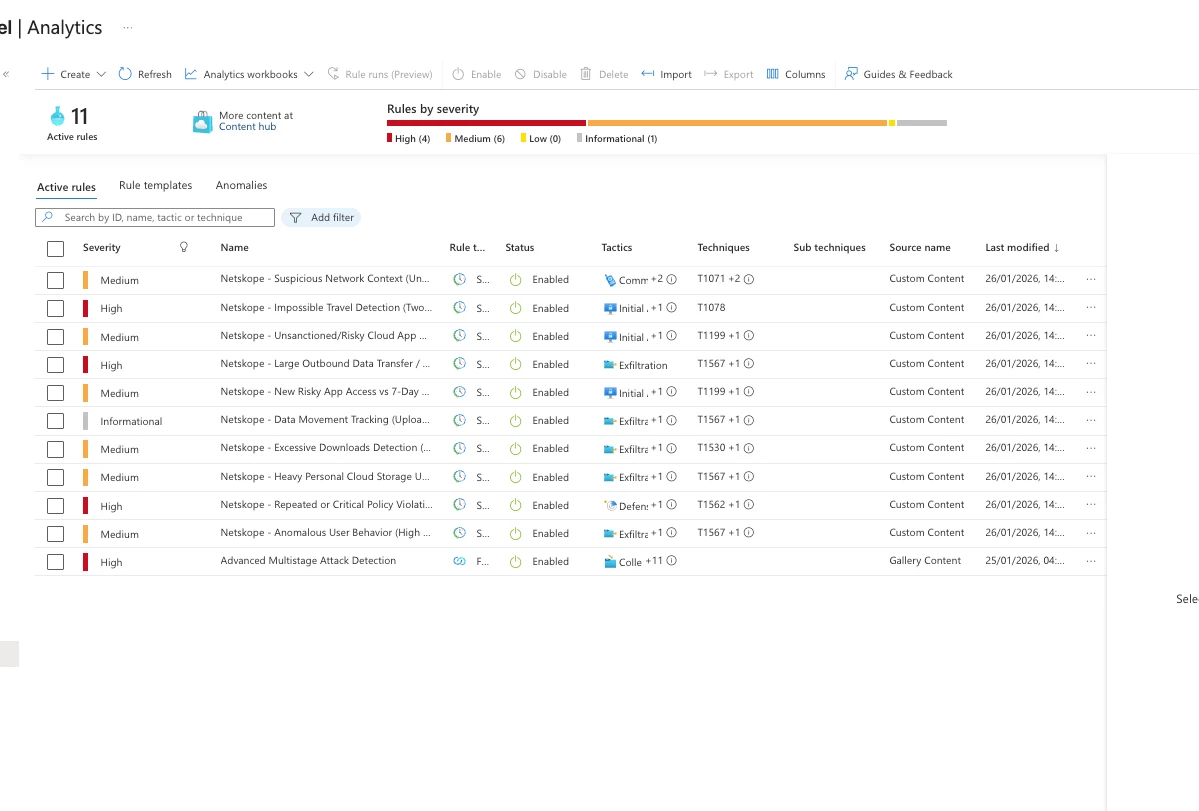This screenshot has height=811, width=1199.
Task: Click Defense tactic icon on Repeated or Critical Policy row
Action: coord(609,505)
